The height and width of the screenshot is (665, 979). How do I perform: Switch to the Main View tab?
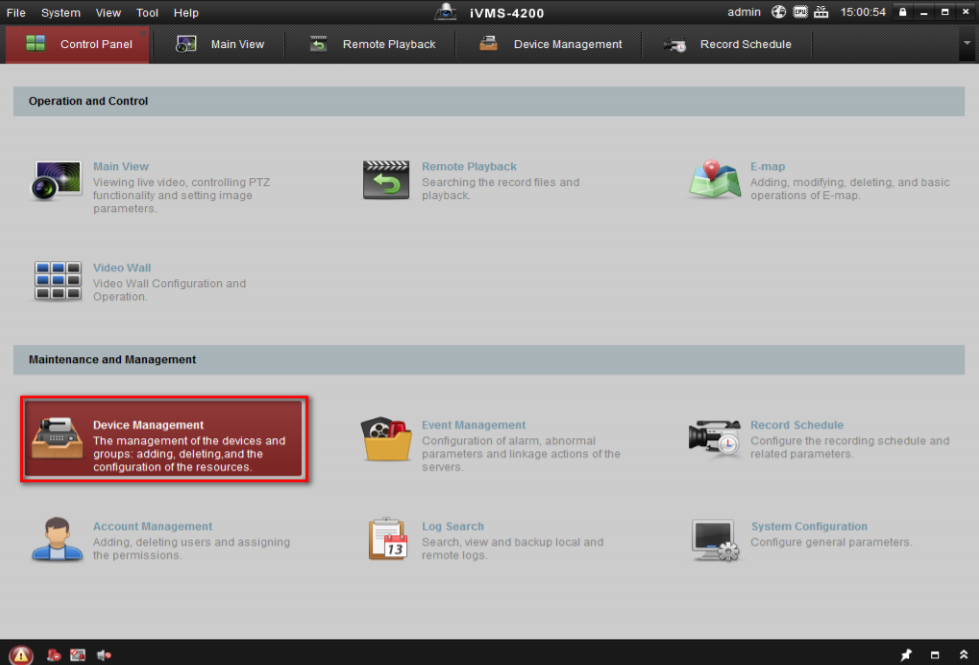[x=220, y=44]
